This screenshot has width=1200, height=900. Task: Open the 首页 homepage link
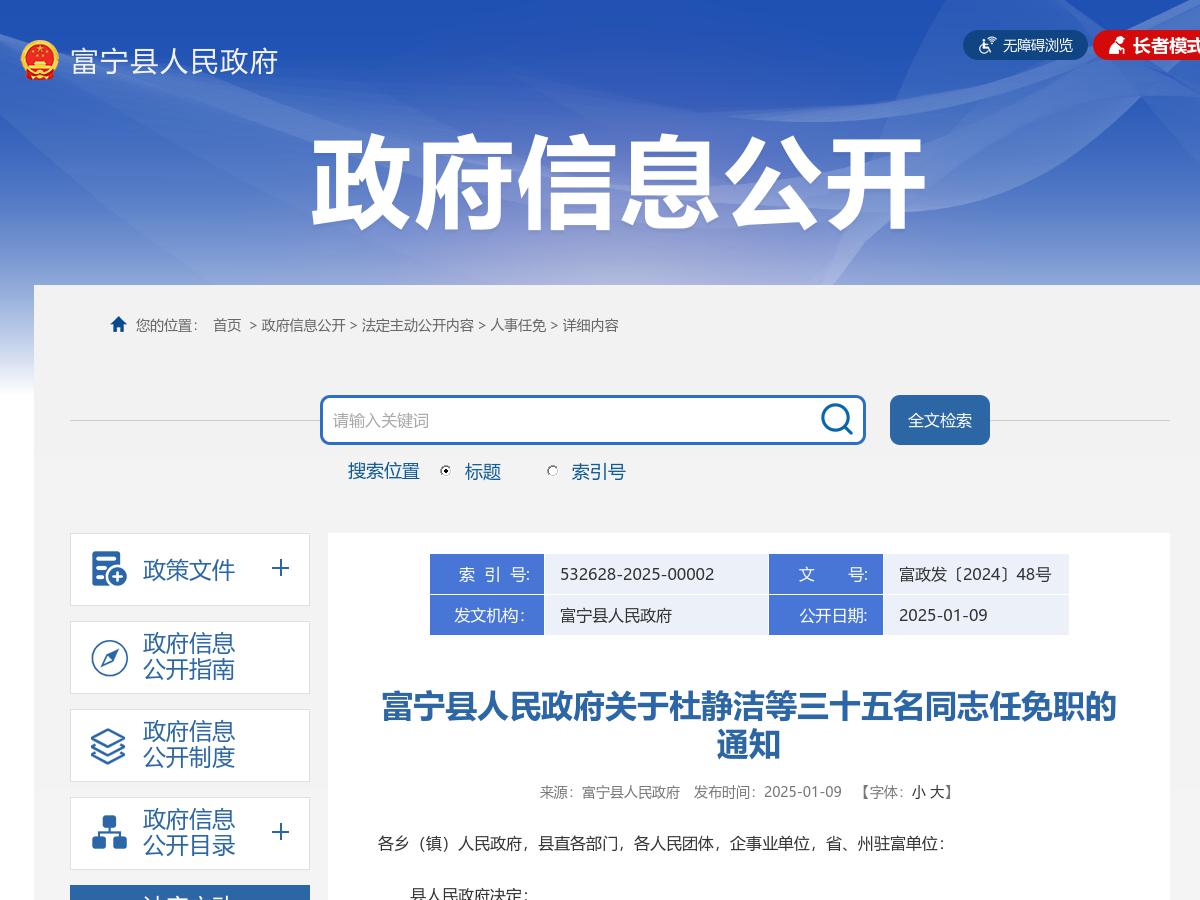[226, 325]
